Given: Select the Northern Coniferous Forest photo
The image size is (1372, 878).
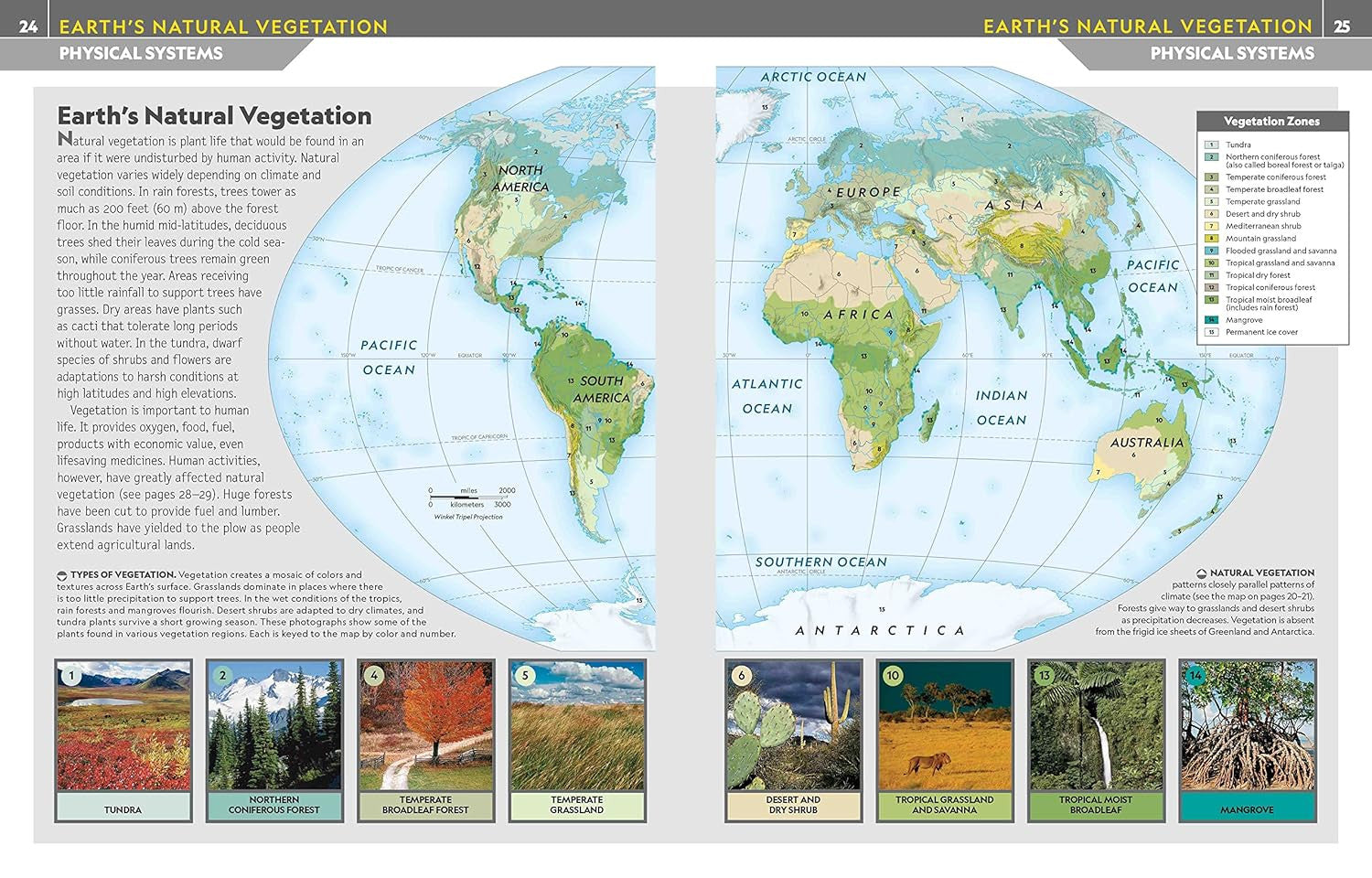Looking at the screenshot, I should (x=274, y=726).
